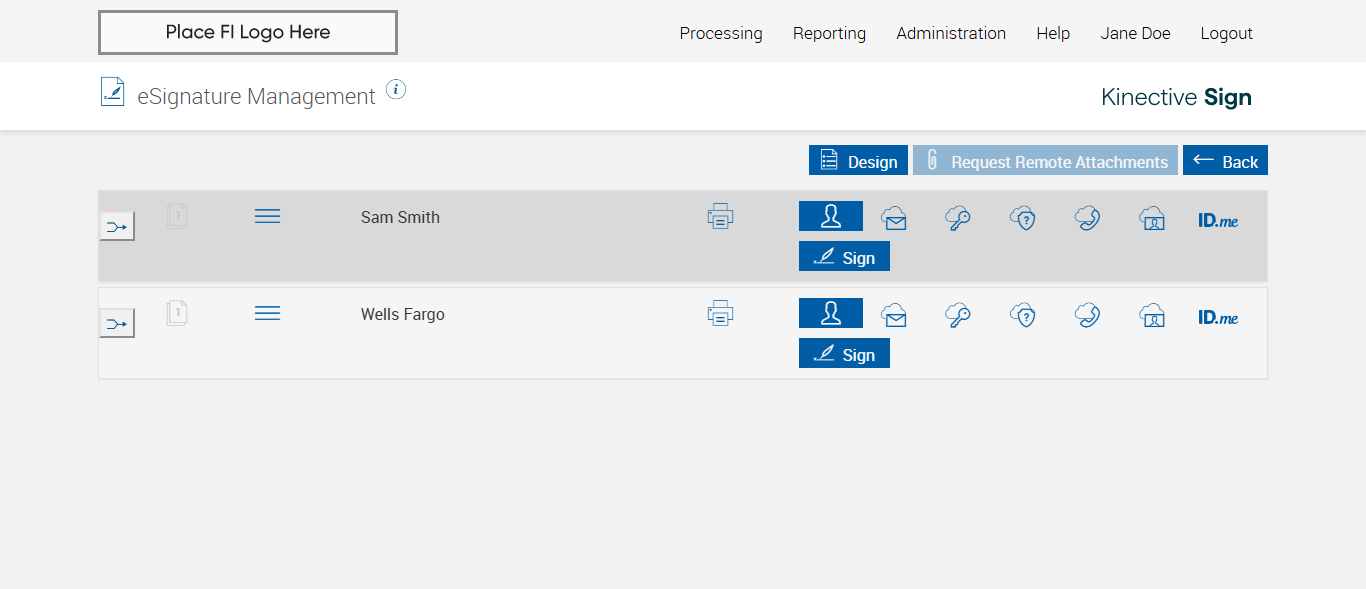Open the eSignature Management info icon
Image resolution: width=1366 pixels, height=589 pixels.
[x=396, y=90]
